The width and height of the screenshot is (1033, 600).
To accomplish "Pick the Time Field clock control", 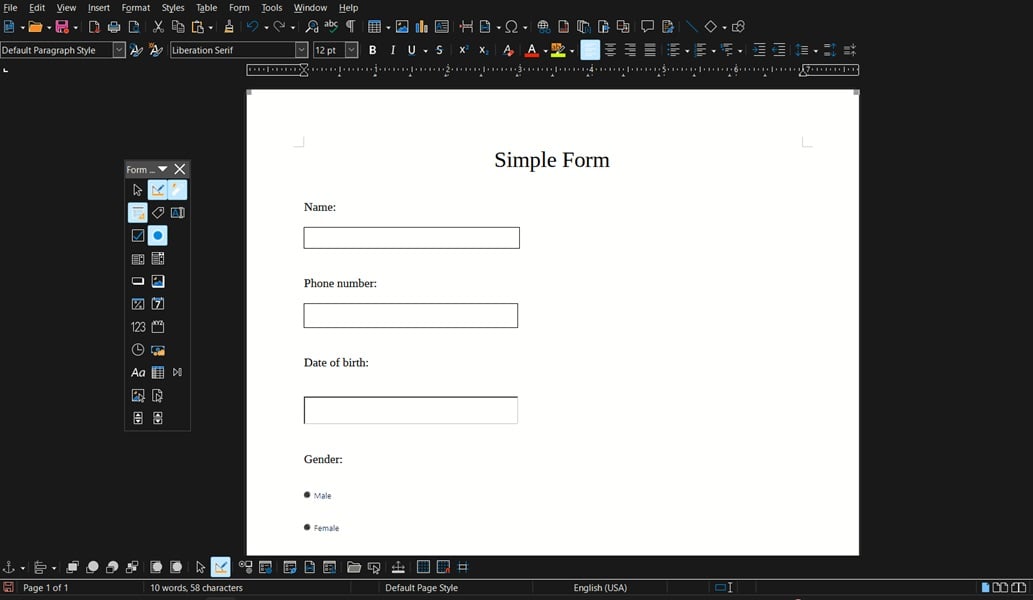I will point(138,350).
